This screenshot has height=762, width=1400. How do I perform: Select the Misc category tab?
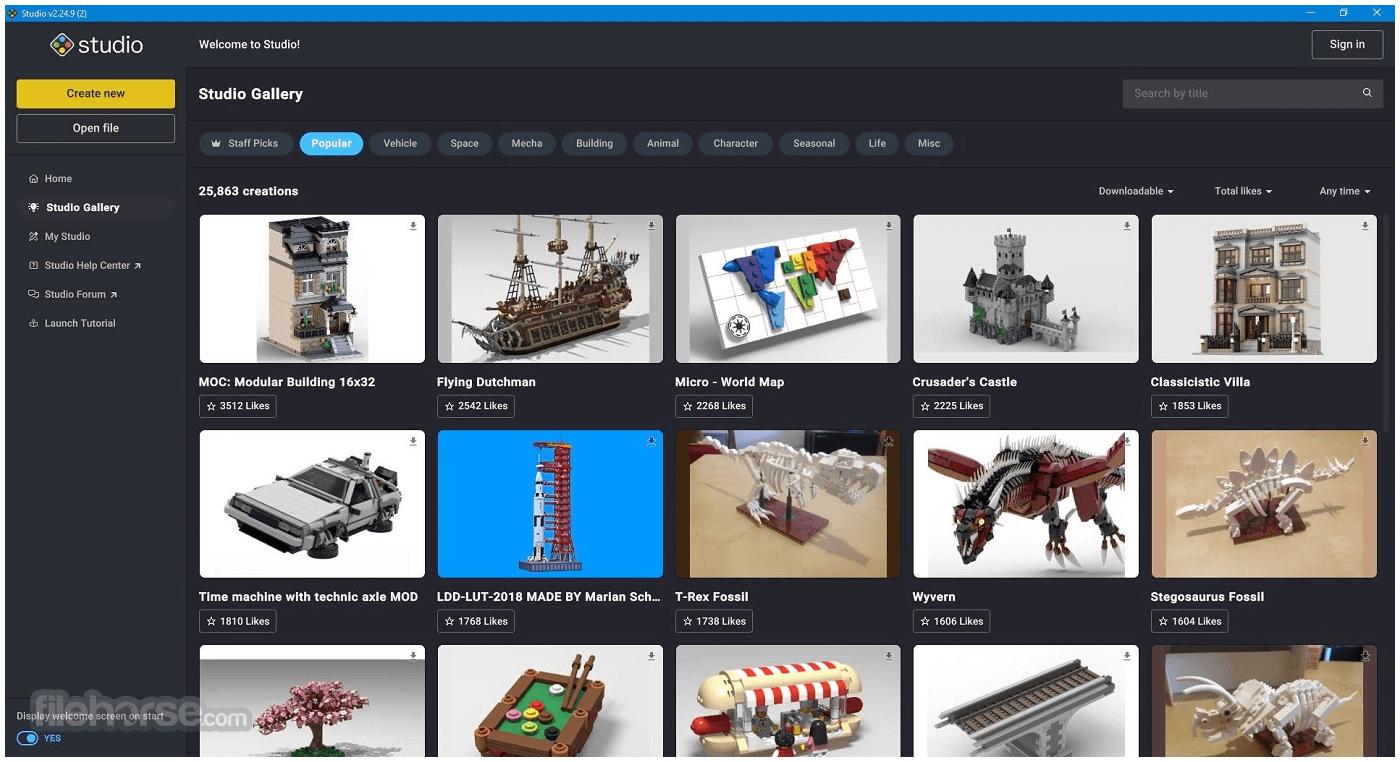pyautogui.click(x=929, y=143)
